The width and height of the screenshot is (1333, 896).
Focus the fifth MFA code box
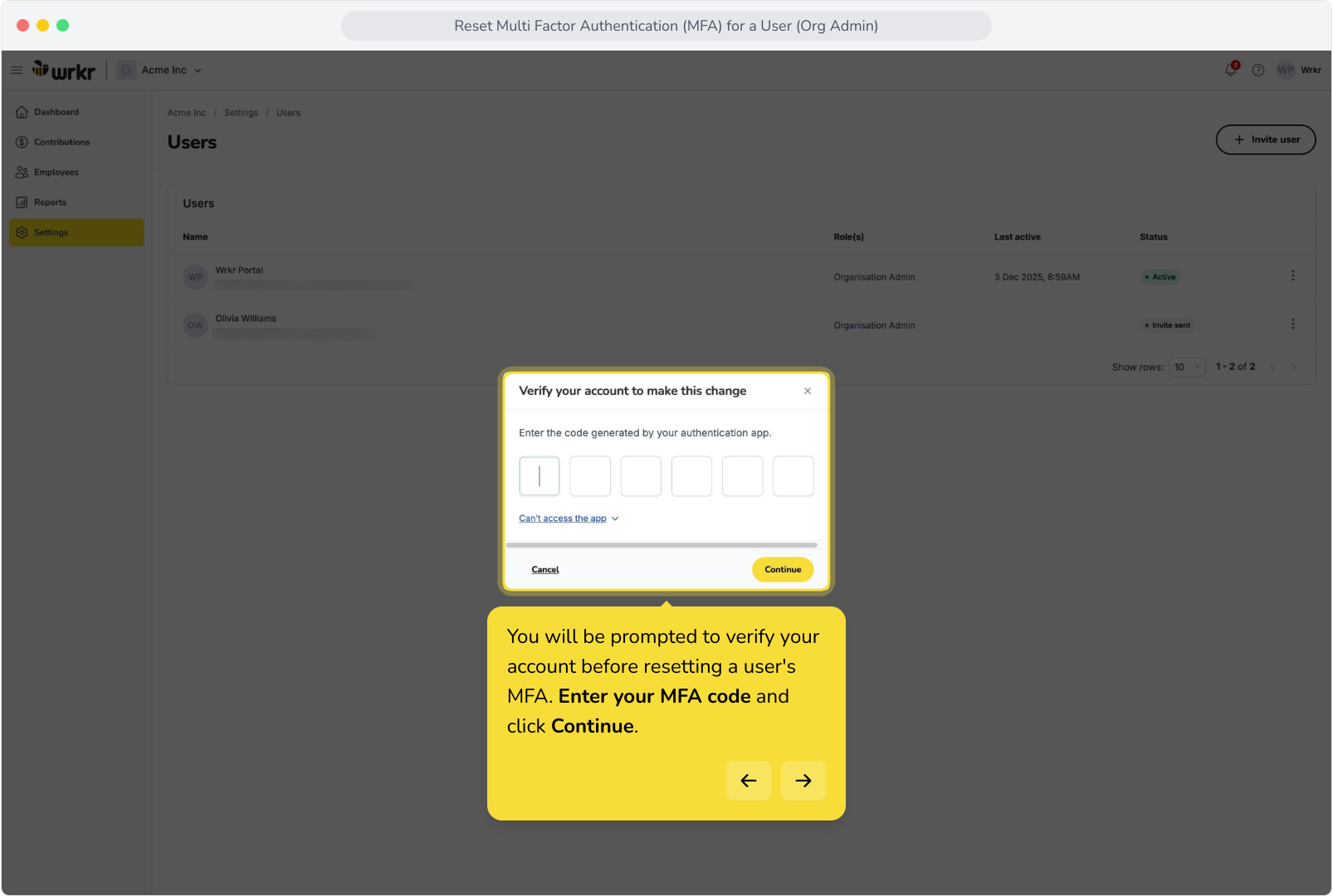[x=743, y=476]
